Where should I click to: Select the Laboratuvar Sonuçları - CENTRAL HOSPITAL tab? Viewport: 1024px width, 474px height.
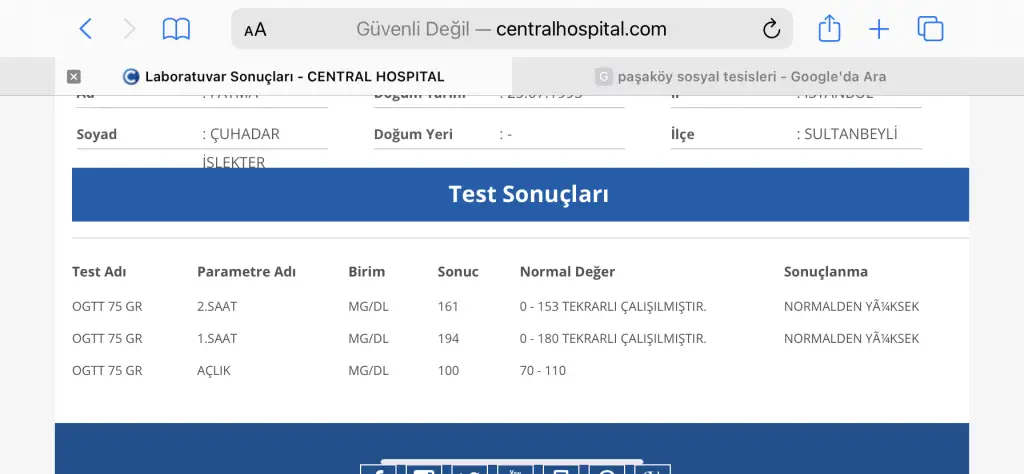pos(283,76)
